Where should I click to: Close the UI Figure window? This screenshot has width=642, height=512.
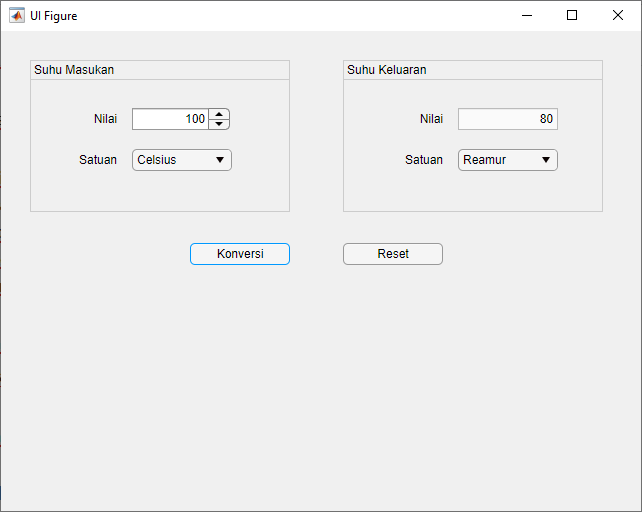click(618, 15)
